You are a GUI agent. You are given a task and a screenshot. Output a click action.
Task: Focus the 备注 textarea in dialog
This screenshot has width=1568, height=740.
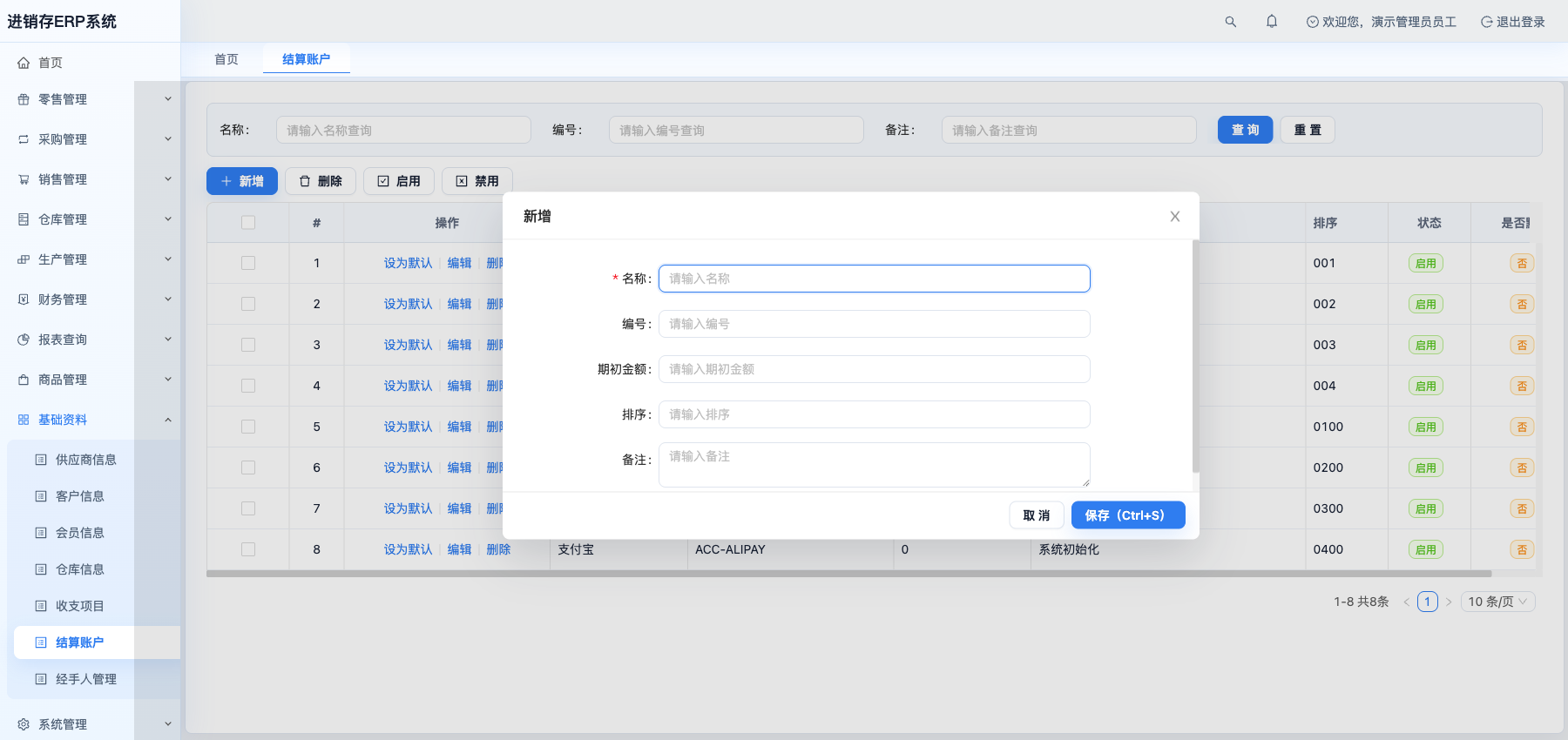click(x=875, y=465)
